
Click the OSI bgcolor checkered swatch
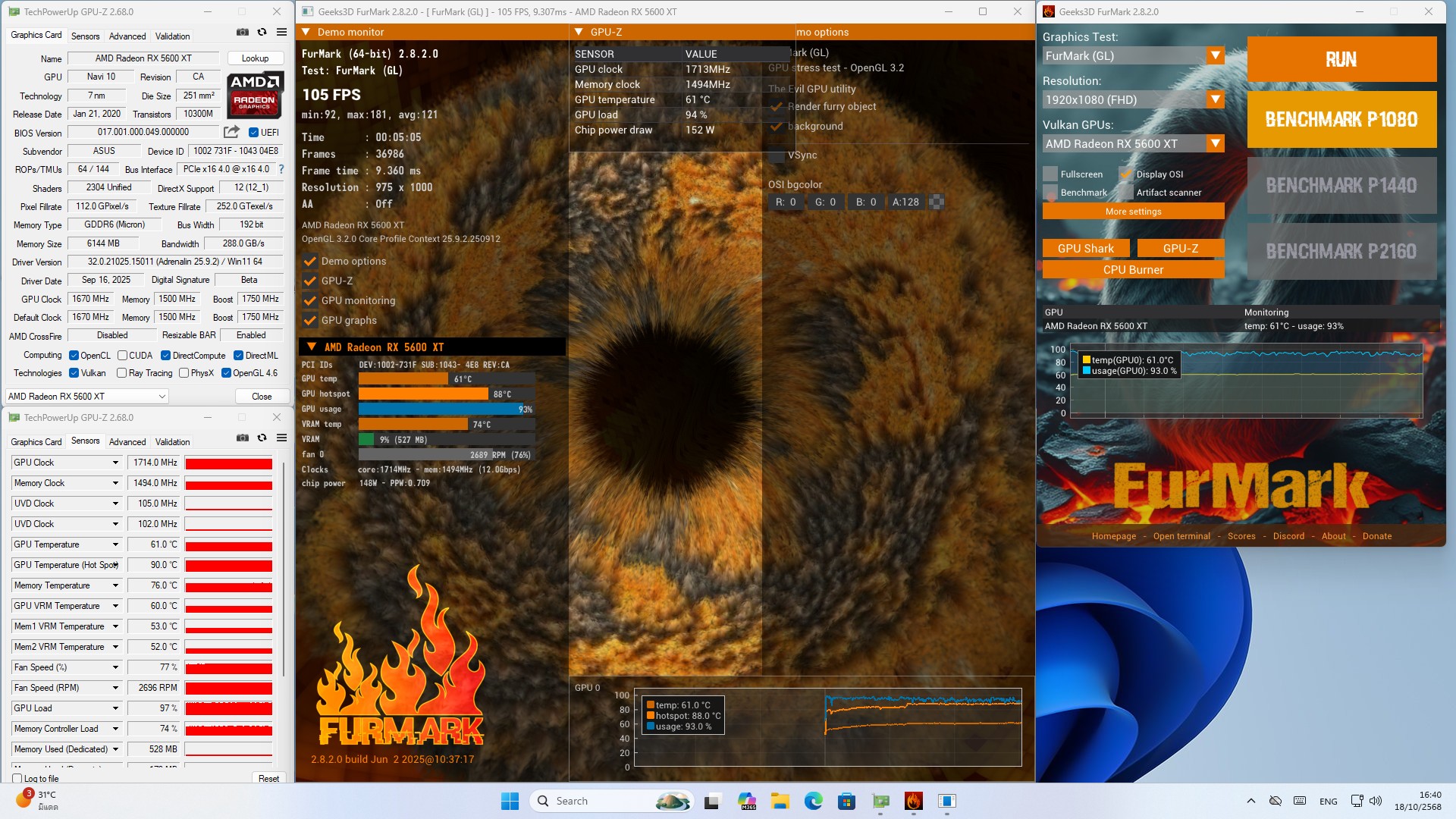pyautogui.click(x=937, y=202)
